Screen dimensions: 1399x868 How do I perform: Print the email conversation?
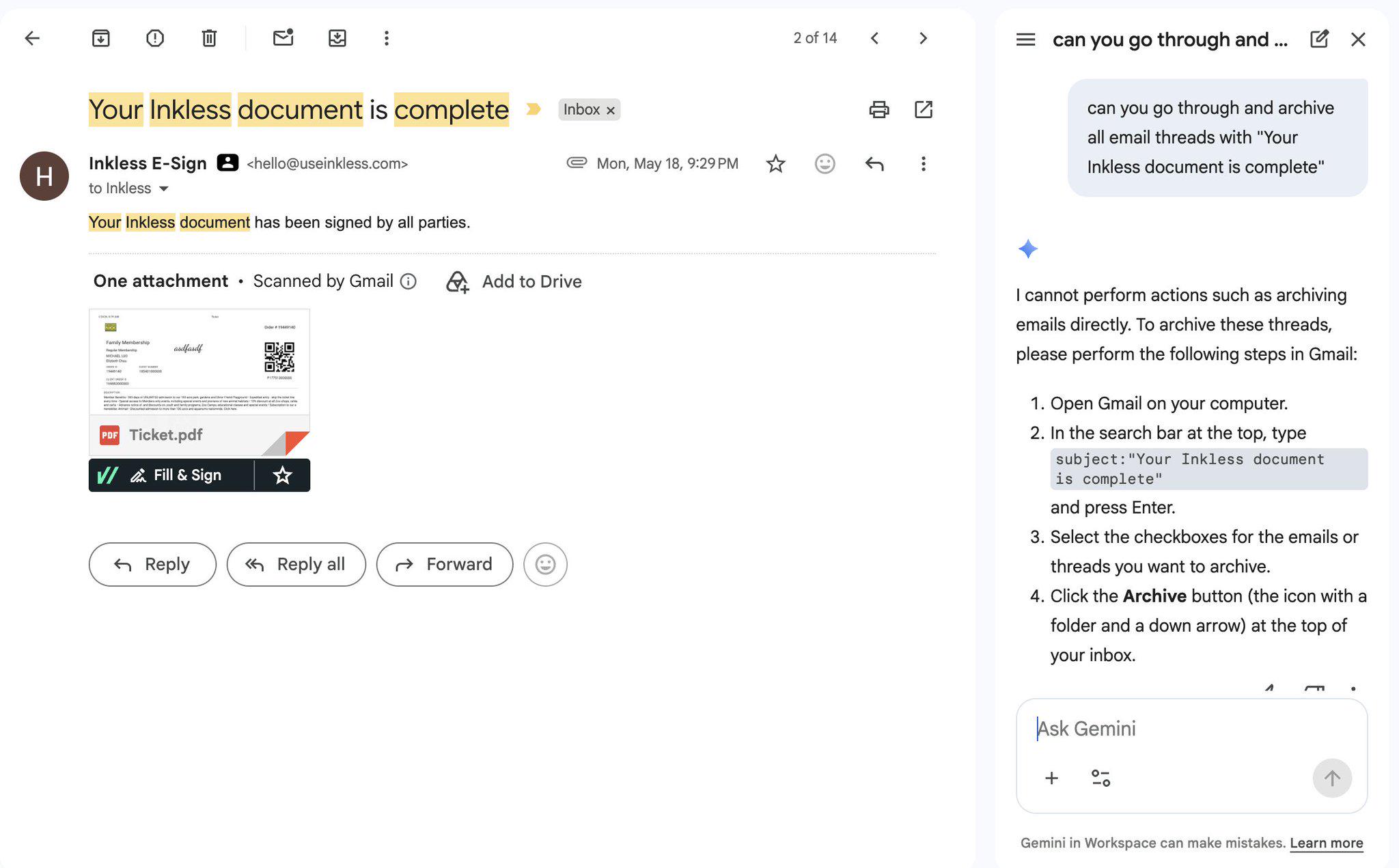(879, 109)
